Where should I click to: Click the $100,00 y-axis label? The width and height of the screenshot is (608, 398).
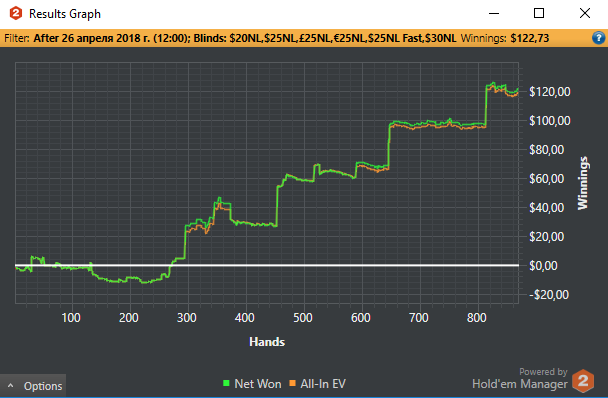tap(550, 121)
